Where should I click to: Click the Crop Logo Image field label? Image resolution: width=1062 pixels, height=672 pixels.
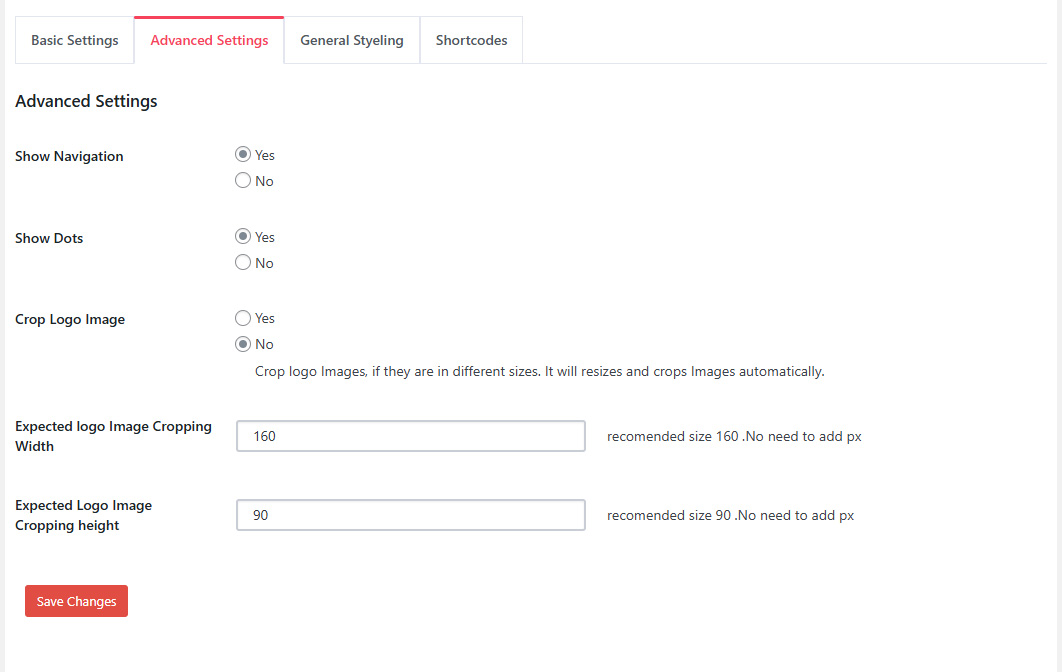[70, 320]
